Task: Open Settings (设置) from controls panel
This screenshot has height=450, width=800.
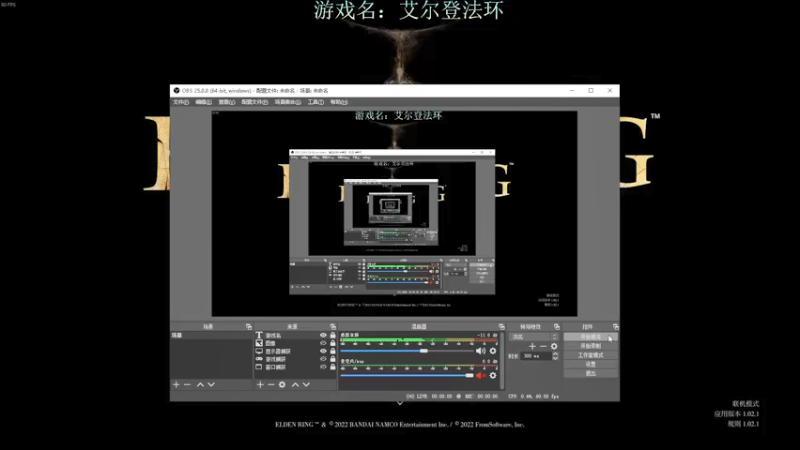Action: point(590,364)
